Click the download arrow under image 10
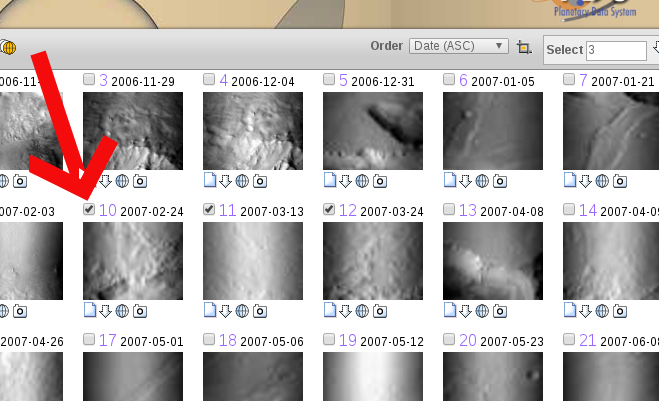Image resolution: width=659 pixels, height=401 pixels. click(x=105, y=311)
